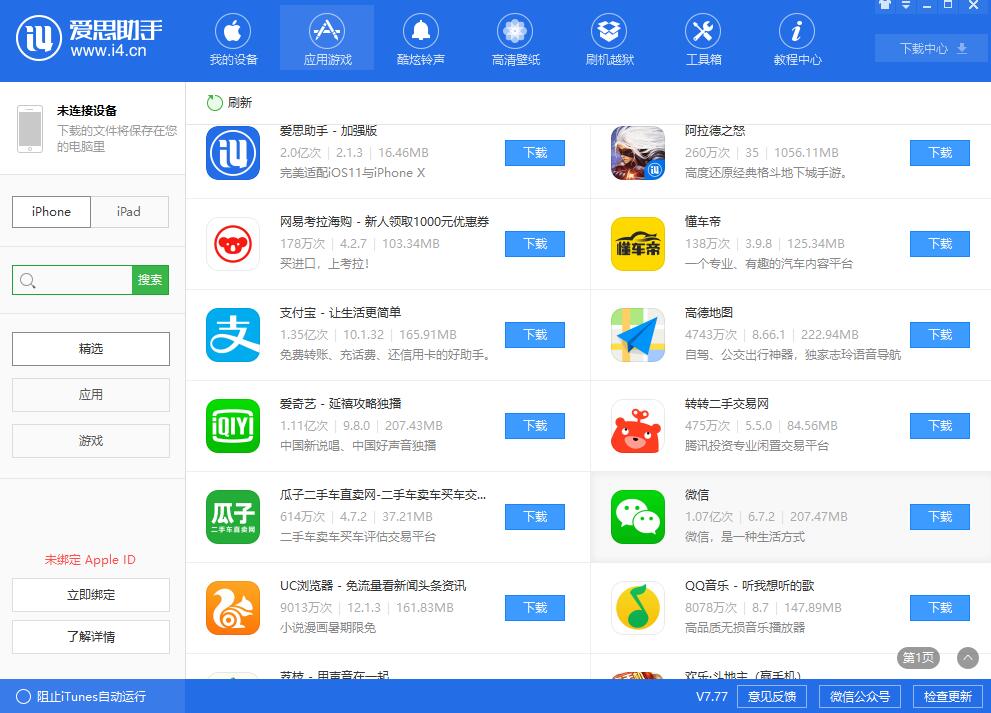Go to the 高清壁纸 section
The image size is (991, 713).
click(x=515, y=39)
